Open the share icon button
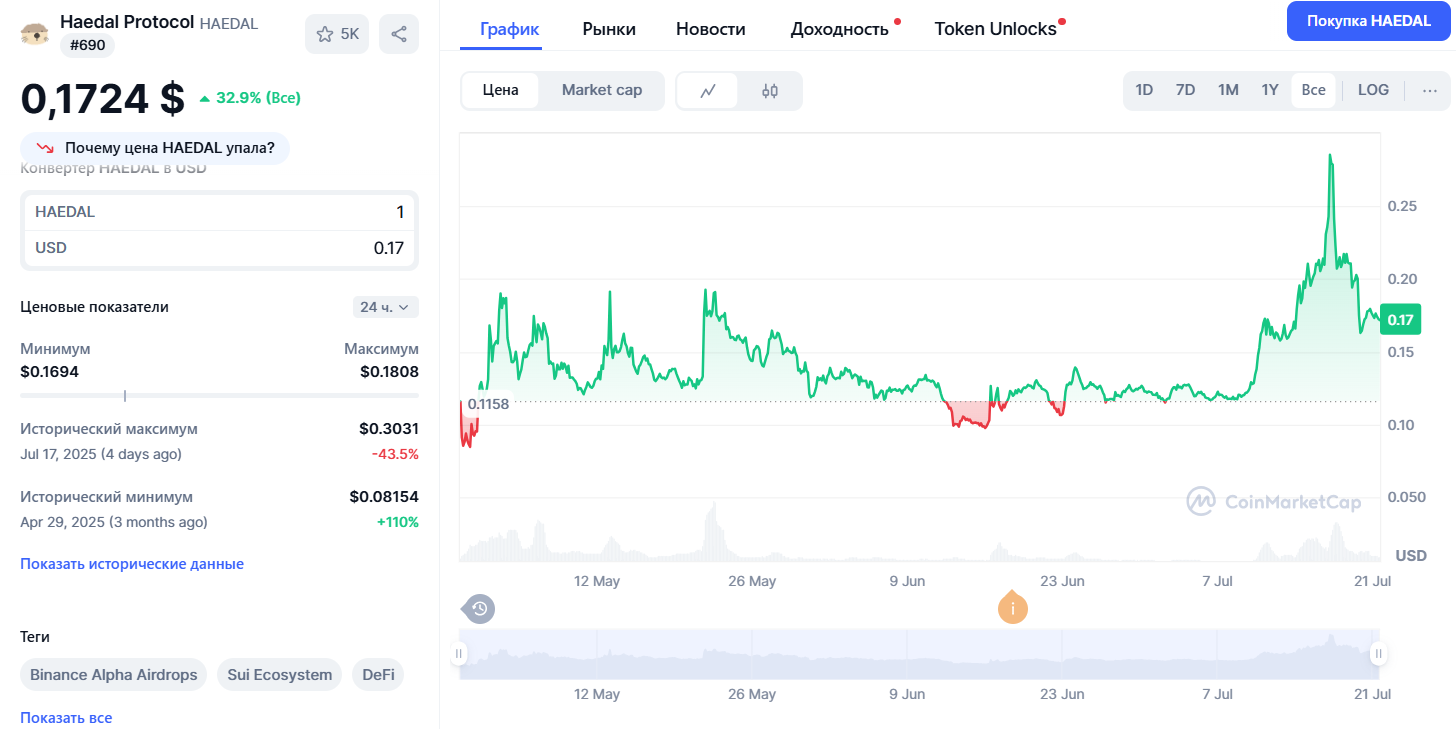Image resolution: width=1456 pixels, height=729 pixels. tap(399, 34)
